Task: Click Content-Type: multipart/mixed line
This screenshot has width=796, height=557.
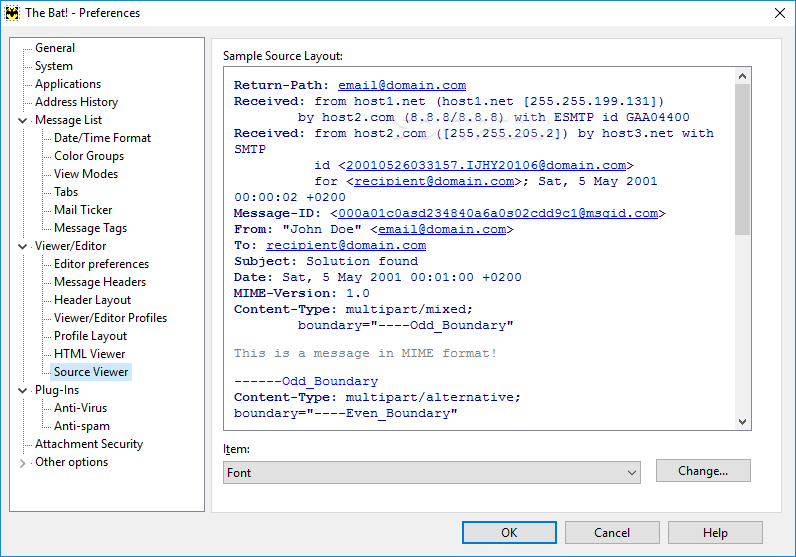Action: 353,309
